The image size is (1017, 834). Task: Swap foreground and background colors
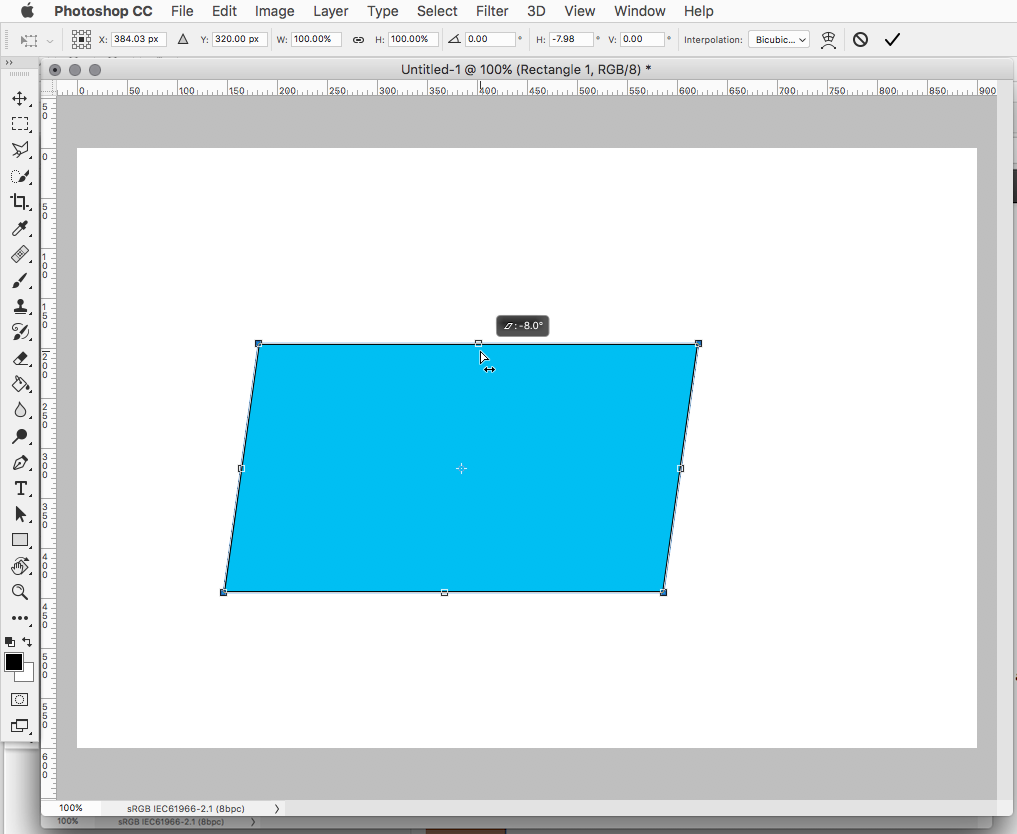(x=27, y=641)
